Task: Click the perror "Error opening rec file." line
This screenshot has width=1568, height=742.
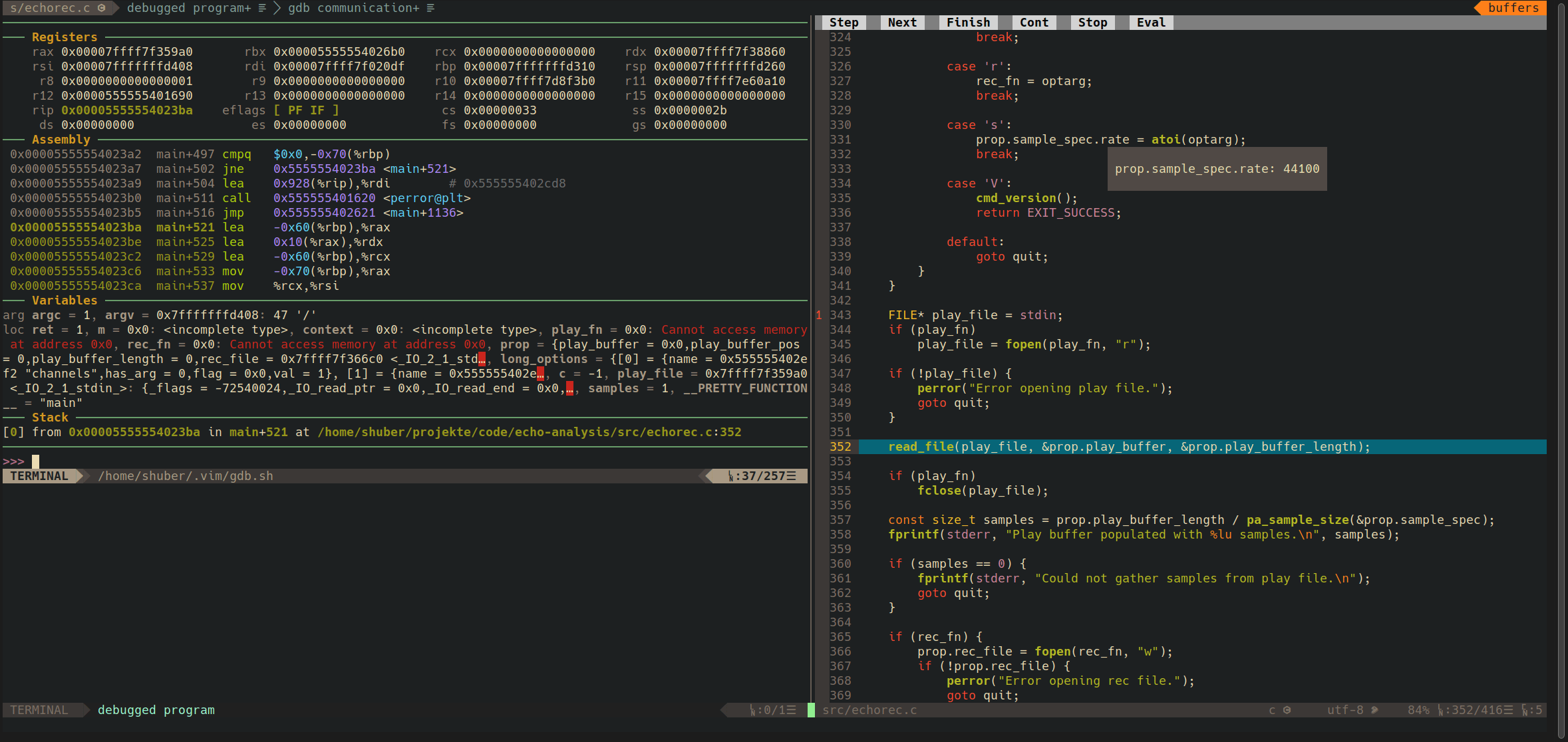Action: [x=1070, y=681]
